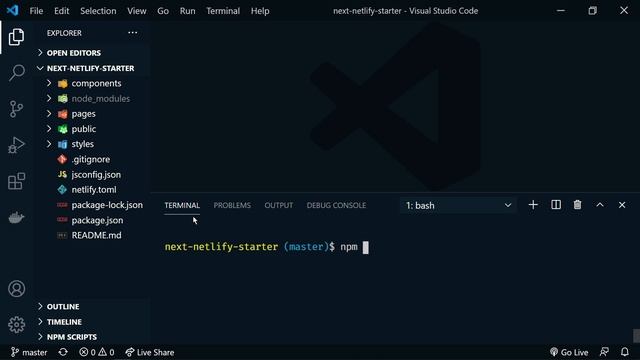Open the Accounts icon in activity bar
The width and height of the screenshot is (640, 360).
point(16,289)
